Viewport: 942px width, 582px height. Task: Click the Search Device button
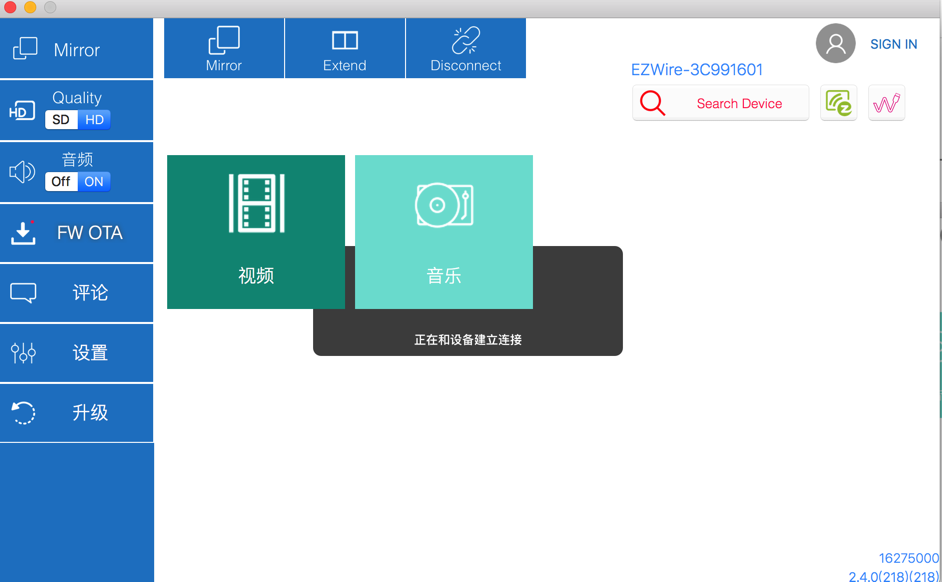(x=720, y=103)
